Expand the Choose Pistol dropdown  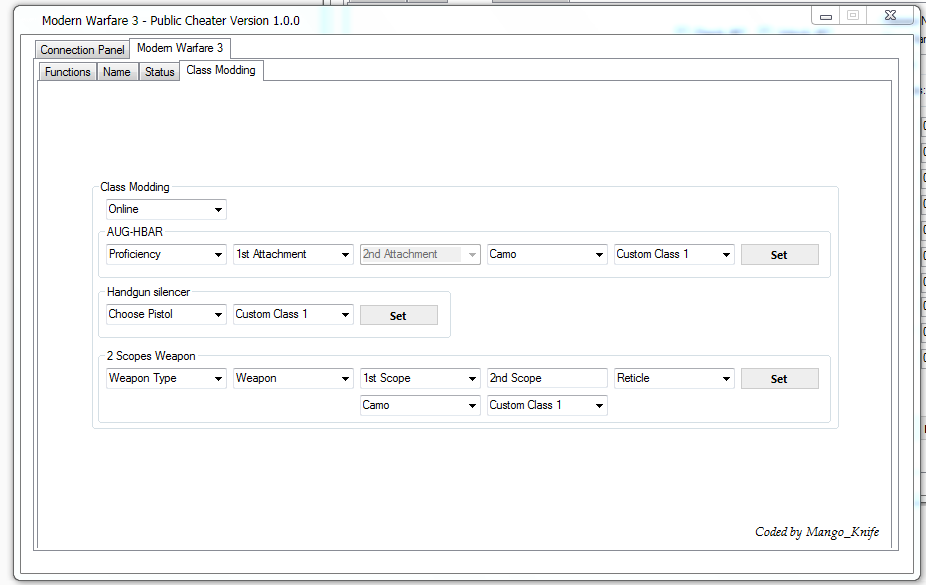(166, 315)
